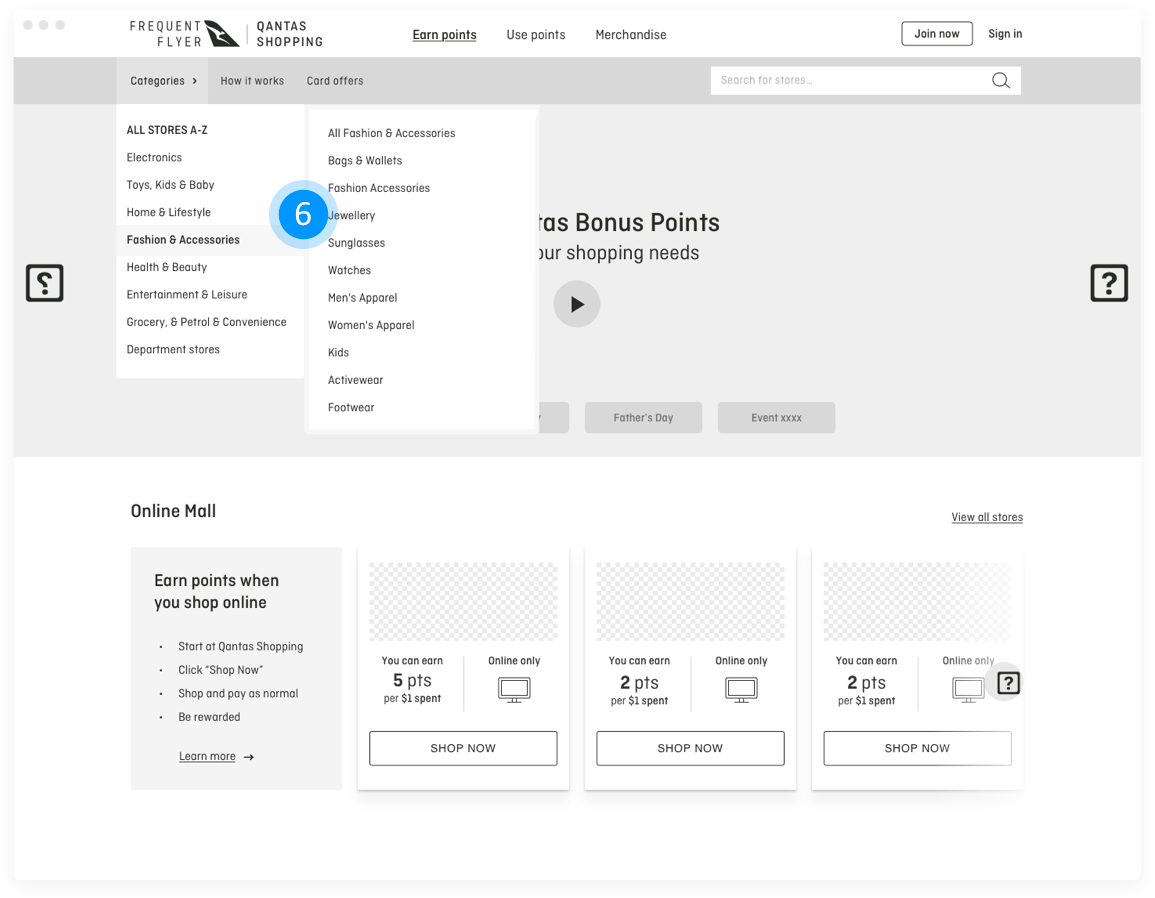
Task: Focus the Search for stores field
Action: click(866, 80)
